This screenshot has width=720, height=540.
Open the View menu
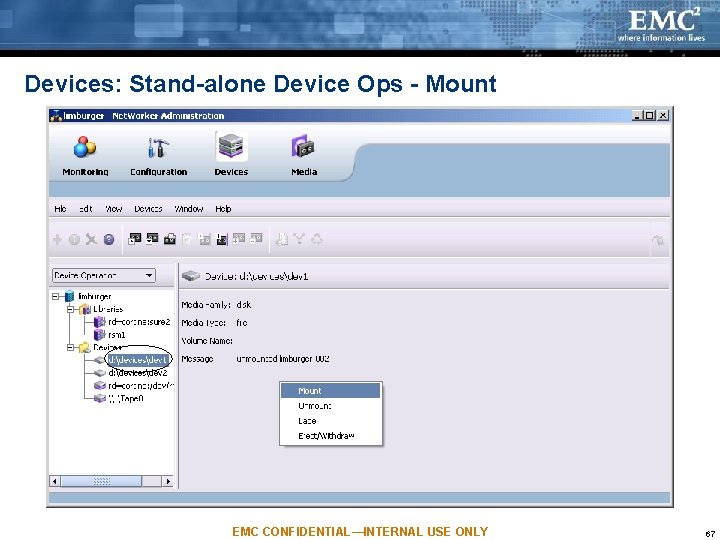pyautogui.click(x=113, y=209)
